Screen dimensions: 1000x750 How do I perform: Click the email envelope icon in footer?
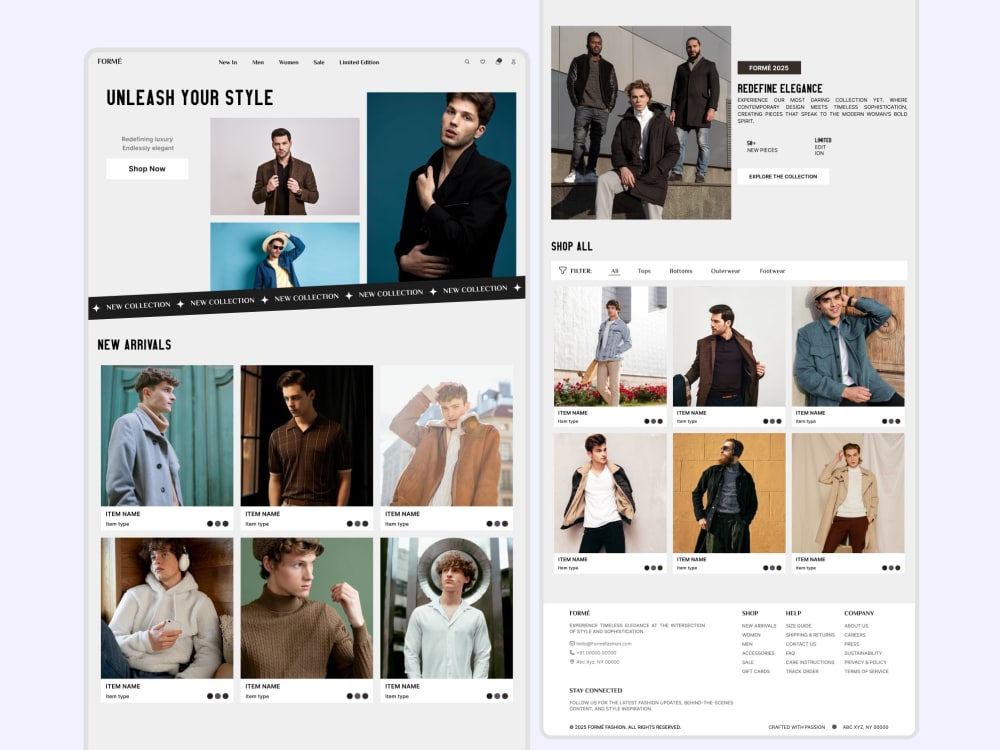(x=572, y=643)
